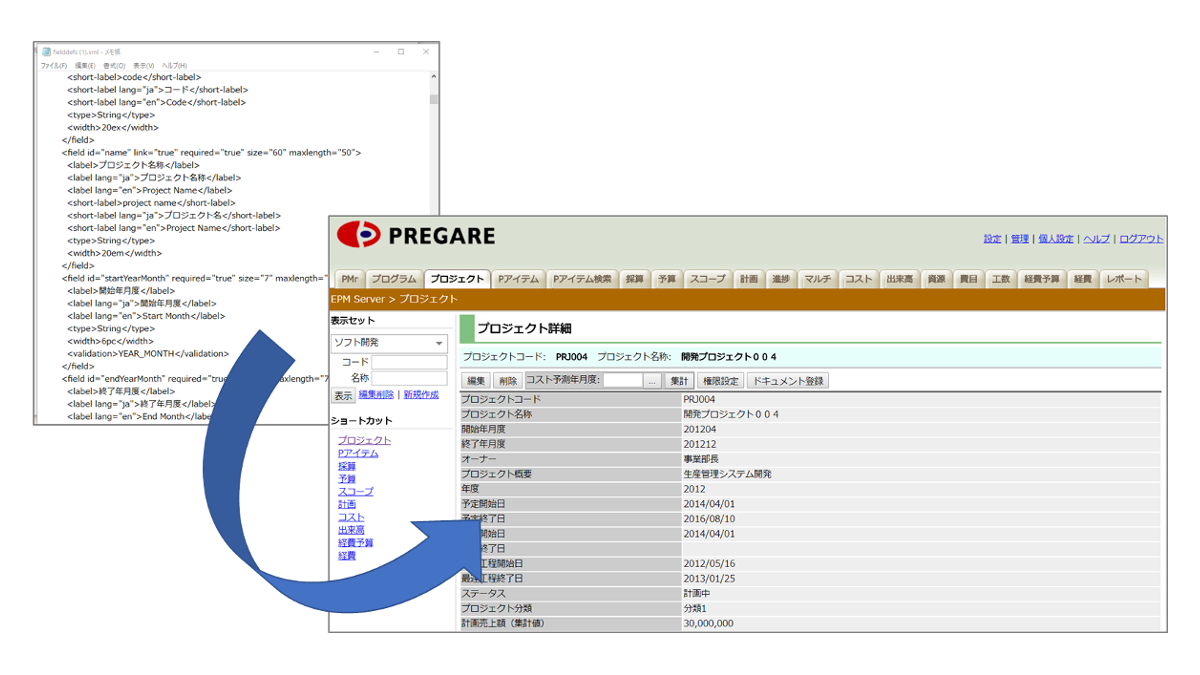Maximize the Notepad window
Image resolution: width=1200 pixels, height=675 pixels.
point(401,52)
